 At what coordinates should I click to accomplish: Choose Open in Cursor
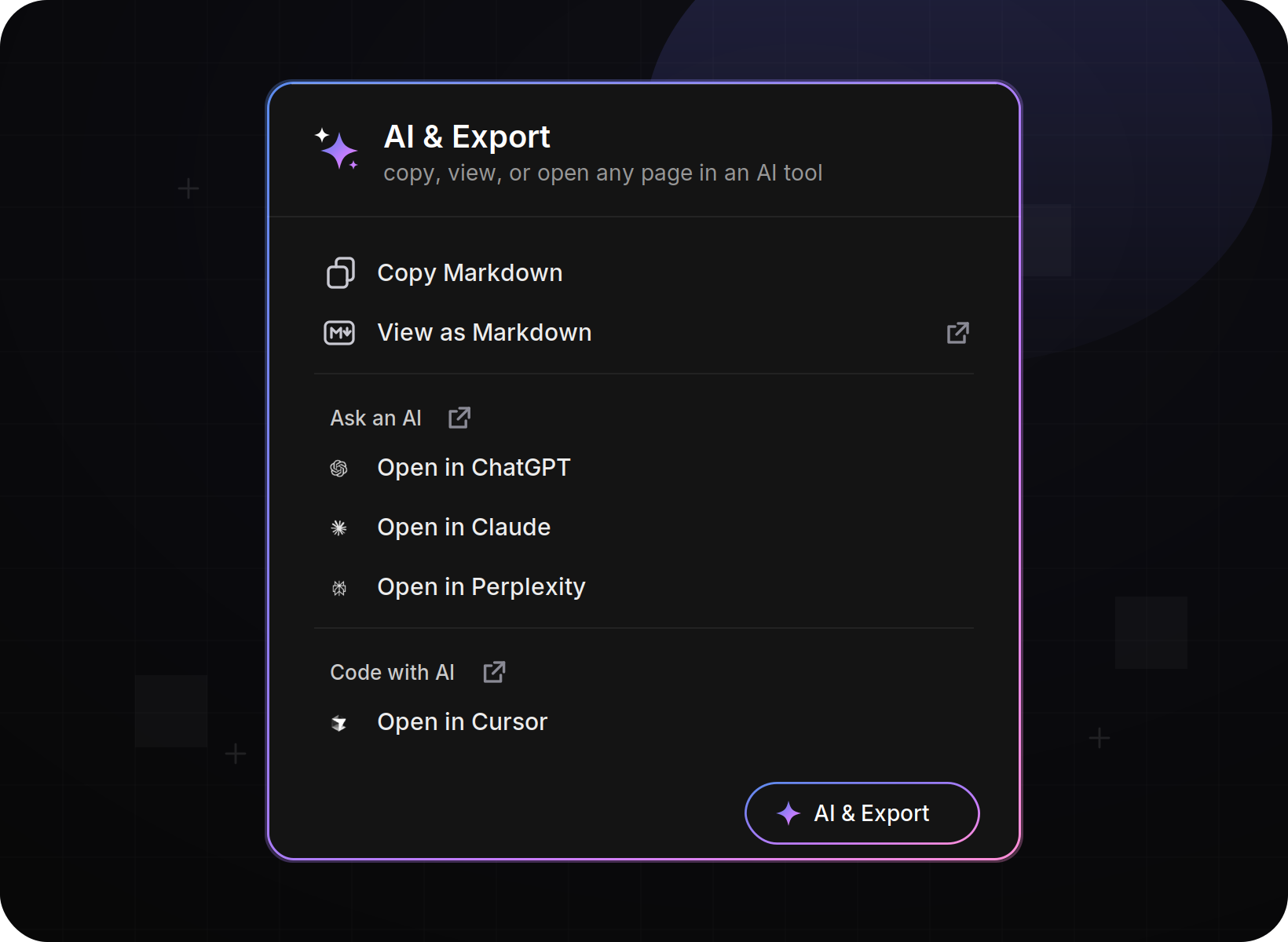[644, 722]
